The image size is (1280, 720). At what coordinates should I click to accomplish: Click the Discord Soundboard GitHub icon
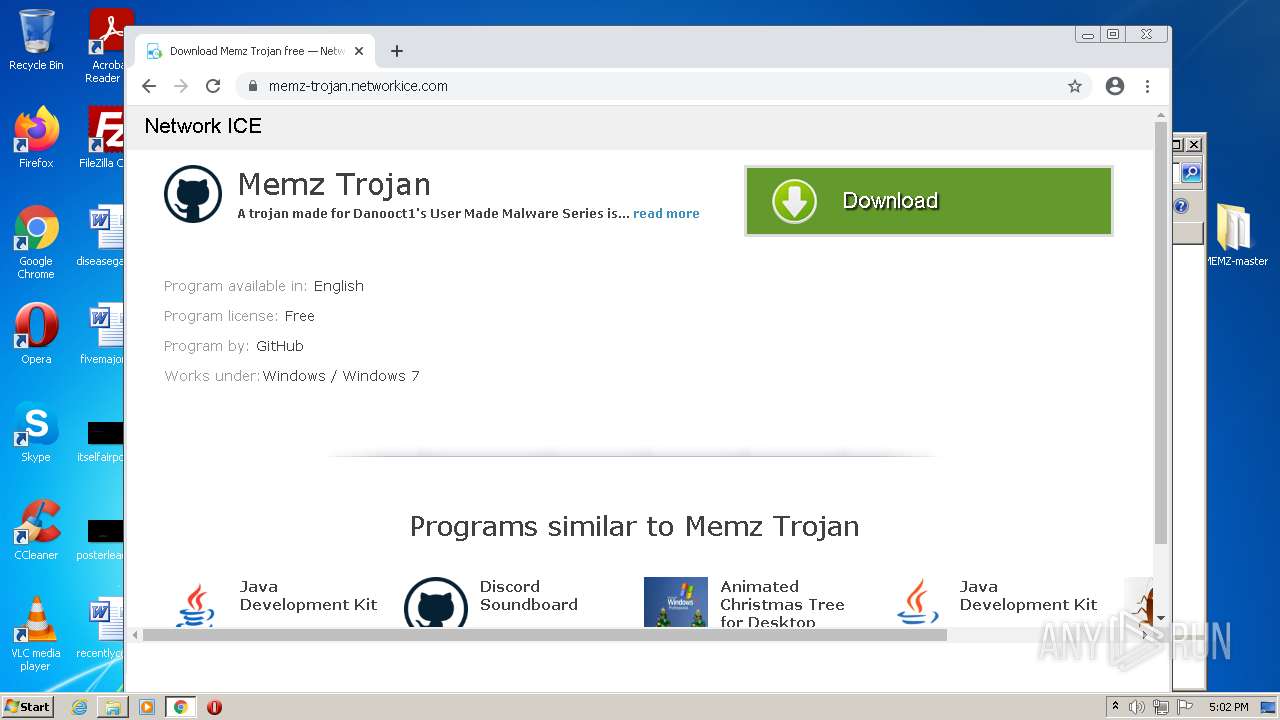tap(436, 603)
